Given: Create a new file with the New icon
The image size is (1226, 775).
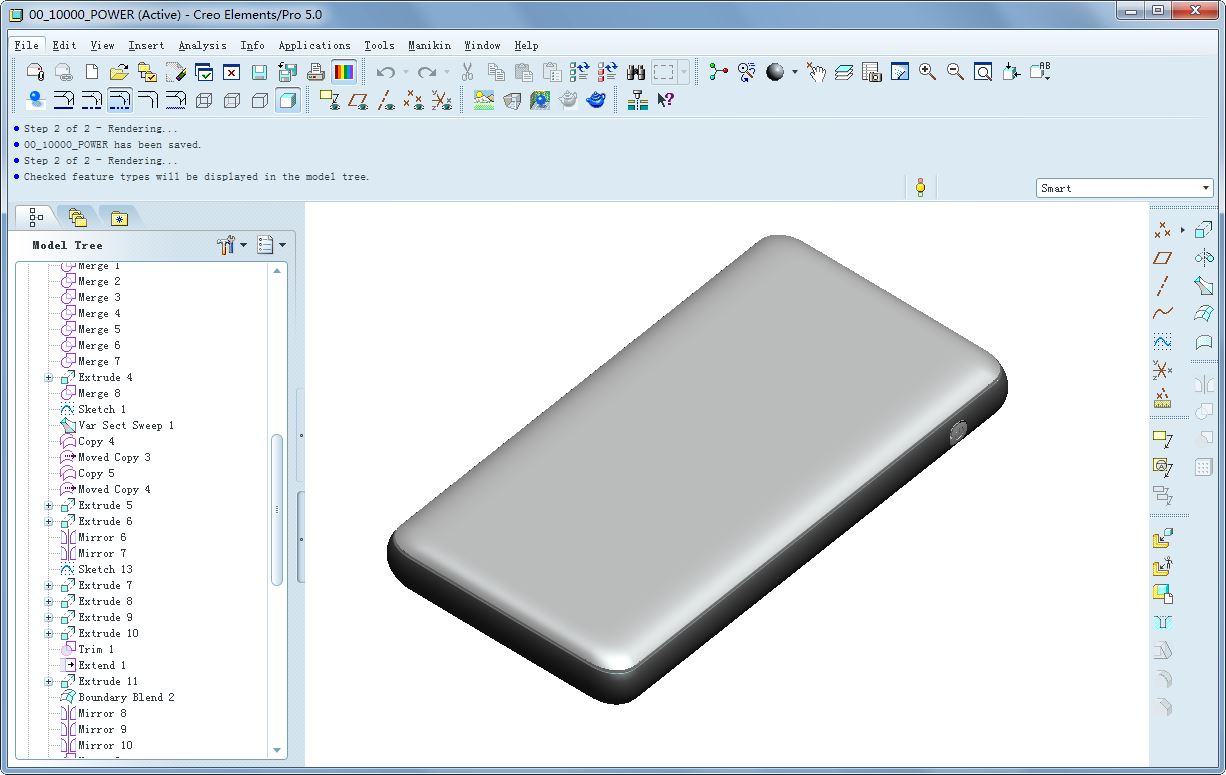Looking at the screenshot, I should coord(92,72).
